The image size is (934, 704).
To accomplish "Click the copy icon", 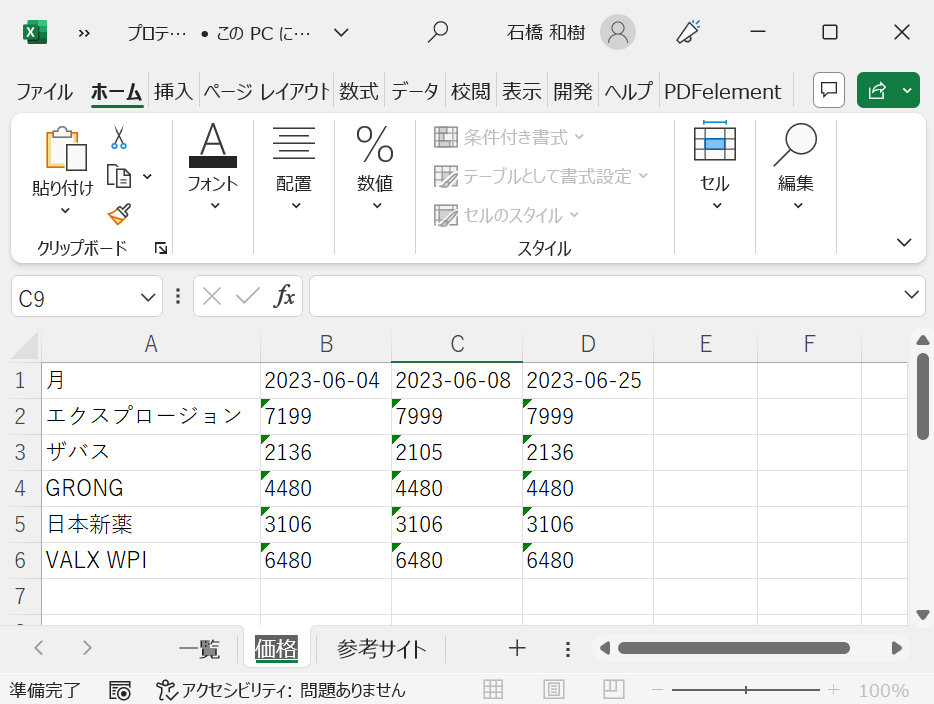I will [119, 176].
